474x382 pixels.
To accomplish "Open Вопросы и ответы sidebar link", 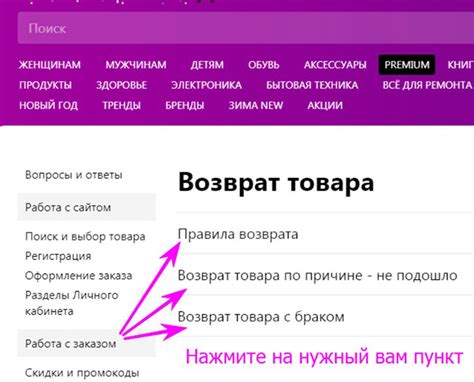I will pos(74,175).
